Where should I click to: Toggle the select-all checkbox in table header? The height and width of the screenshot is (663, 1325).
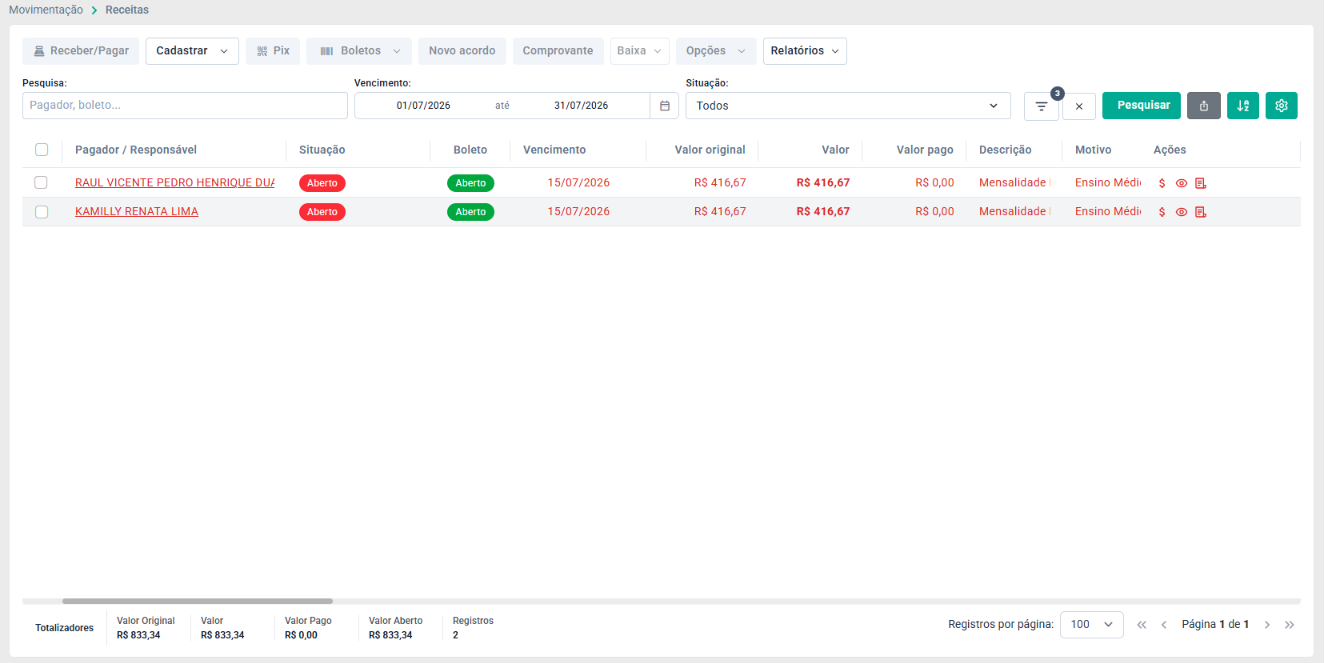[41, 150]
